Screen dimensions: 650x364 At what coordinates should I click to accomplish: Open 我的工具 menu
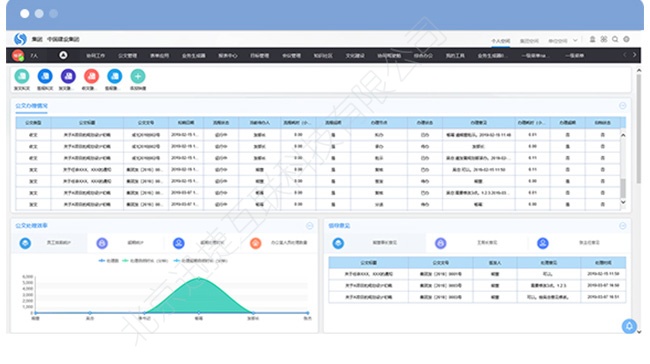[x=455, y=56]
